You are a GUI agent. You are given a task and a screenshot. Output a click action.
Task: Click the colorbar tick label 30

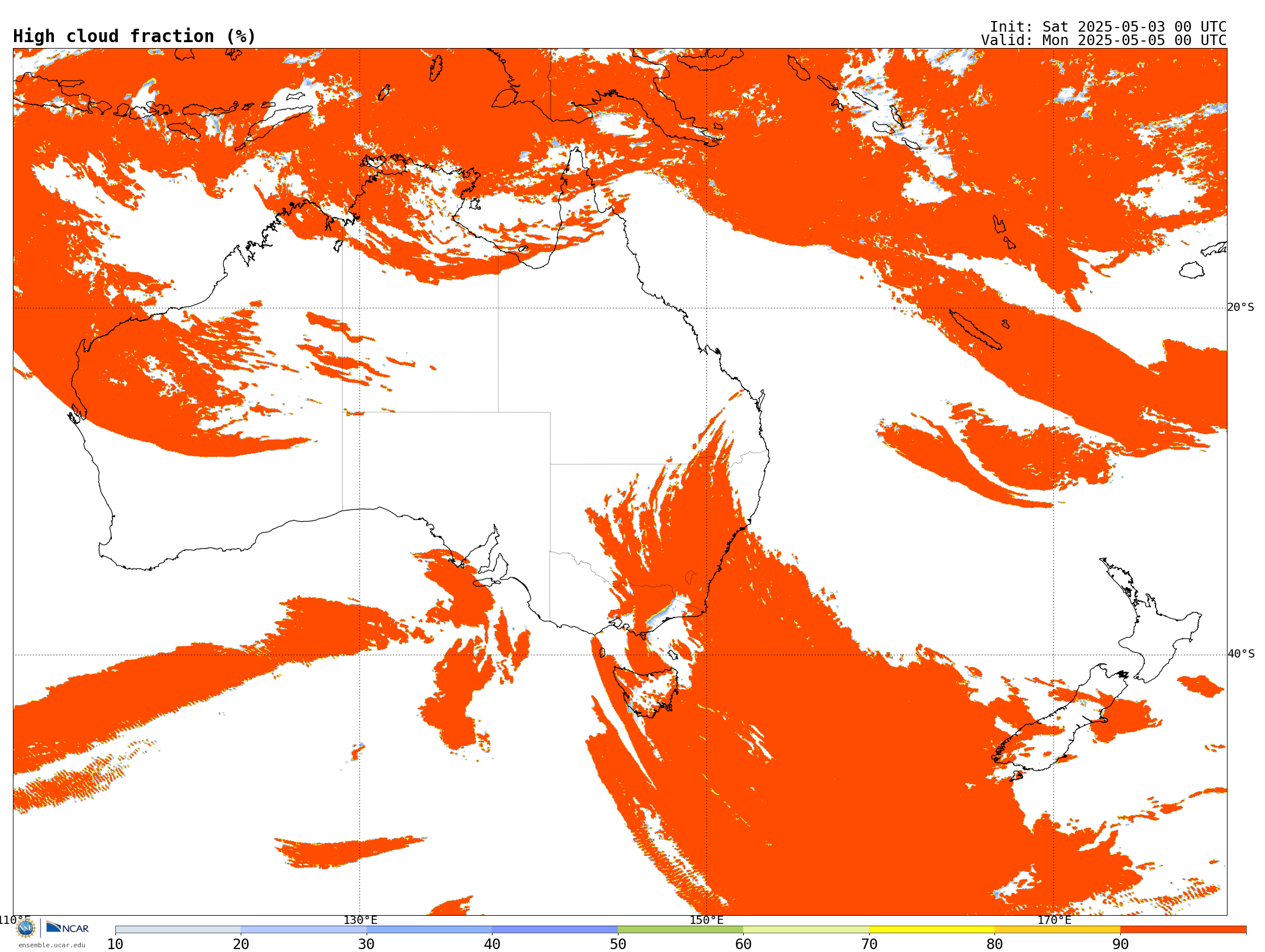point(367,944)
